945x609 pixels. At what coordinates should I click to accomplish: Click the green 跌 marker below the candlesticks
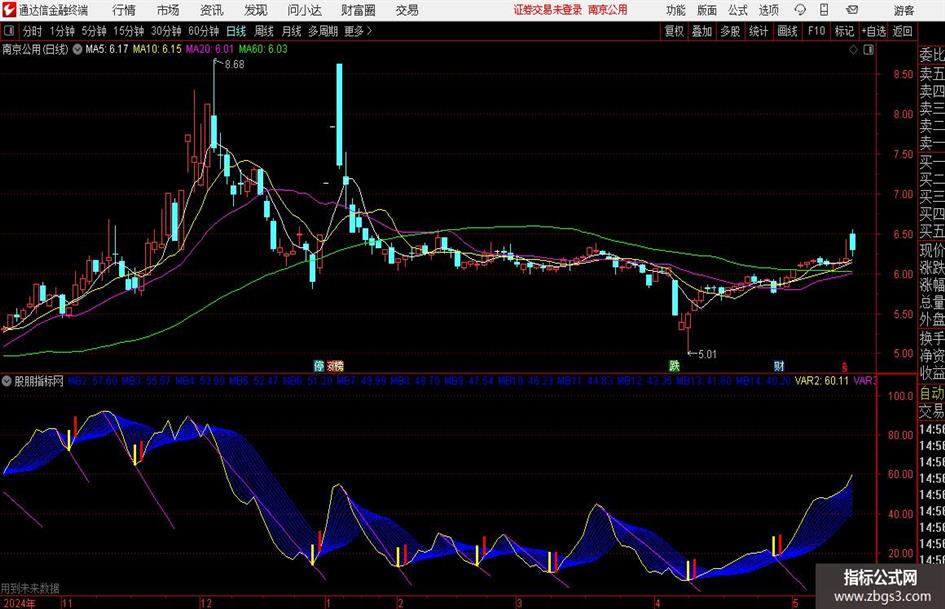pos(674,365)
